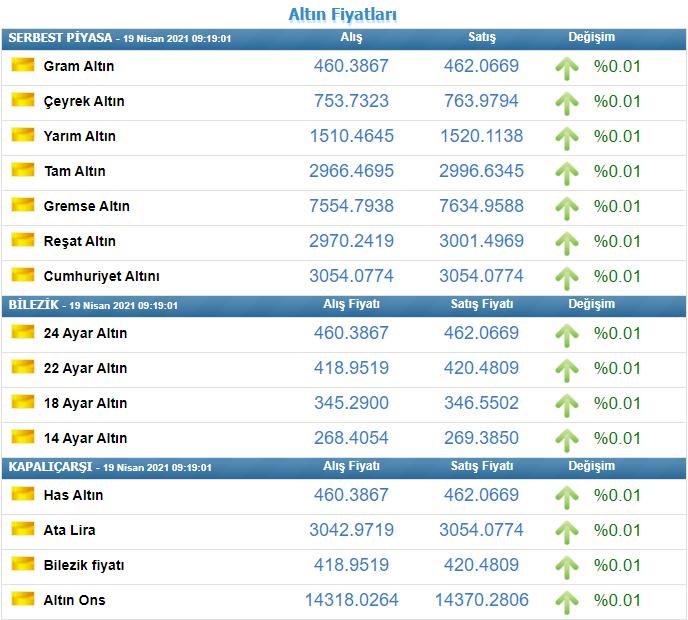
Task: Click the green arrow in Gremse Altın row
Action: click(x=567, y=207)
